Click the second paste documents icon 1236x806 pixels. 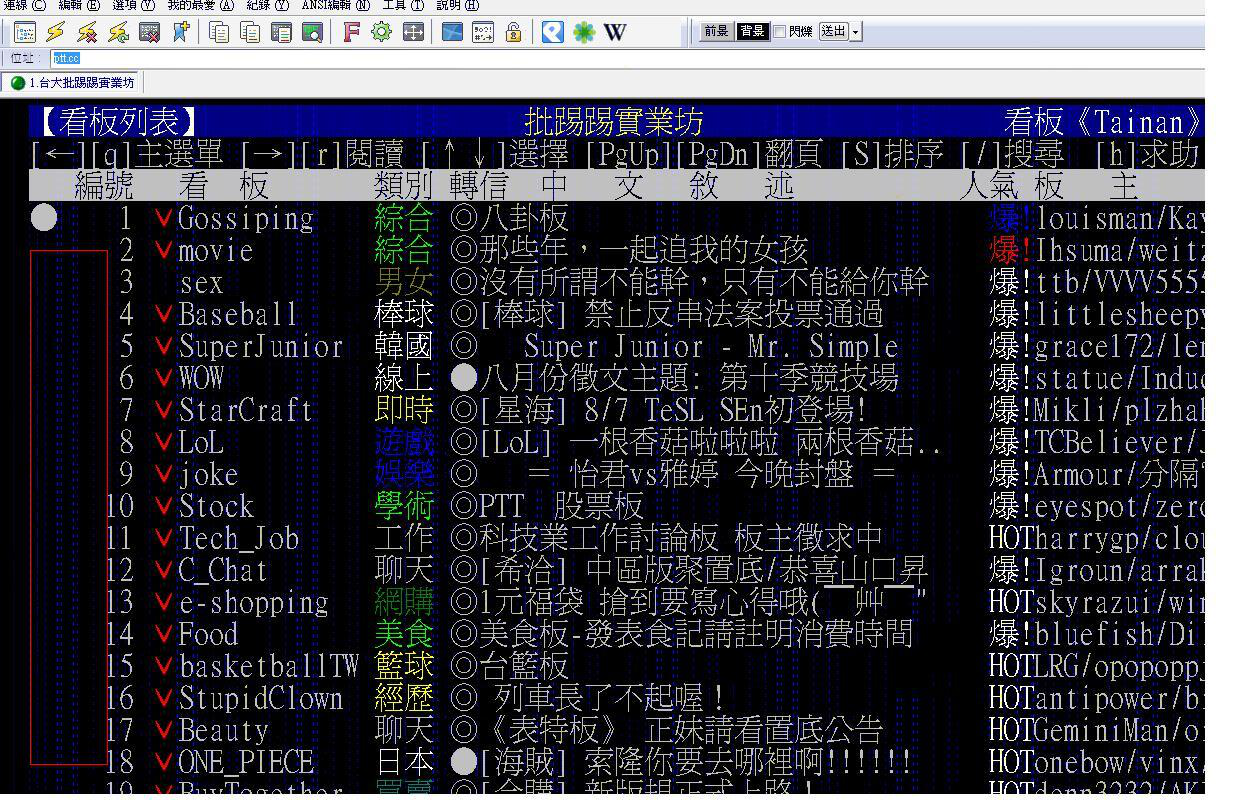coord(249,32)
